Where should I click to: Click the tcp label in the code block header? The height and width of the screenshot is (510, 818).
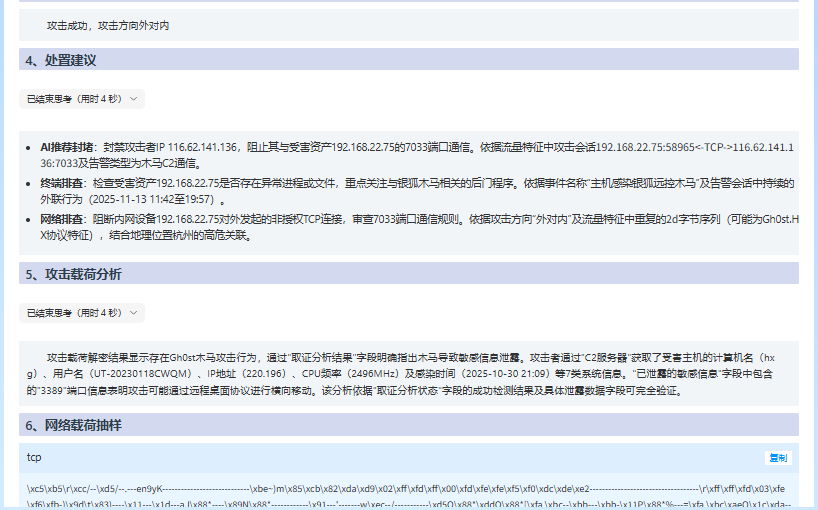(35, 457)
